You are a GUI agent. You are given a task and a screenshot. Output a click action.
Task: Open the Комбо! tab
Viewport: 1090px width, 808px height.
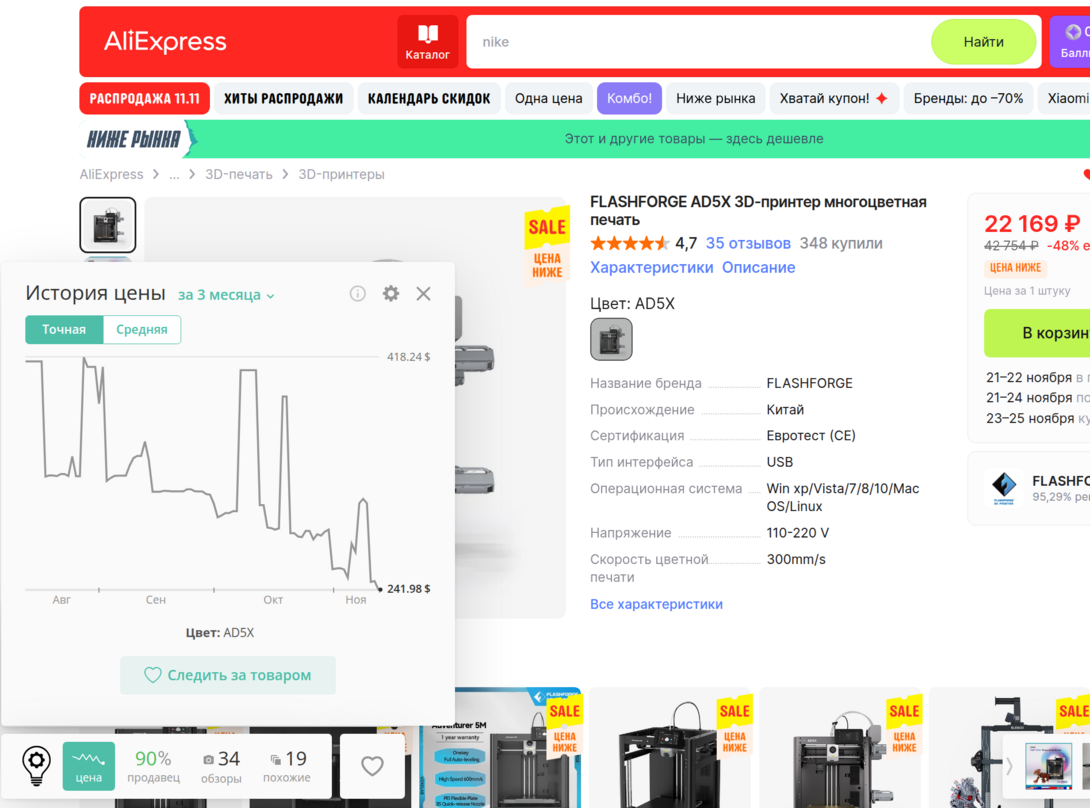point(629,99)
